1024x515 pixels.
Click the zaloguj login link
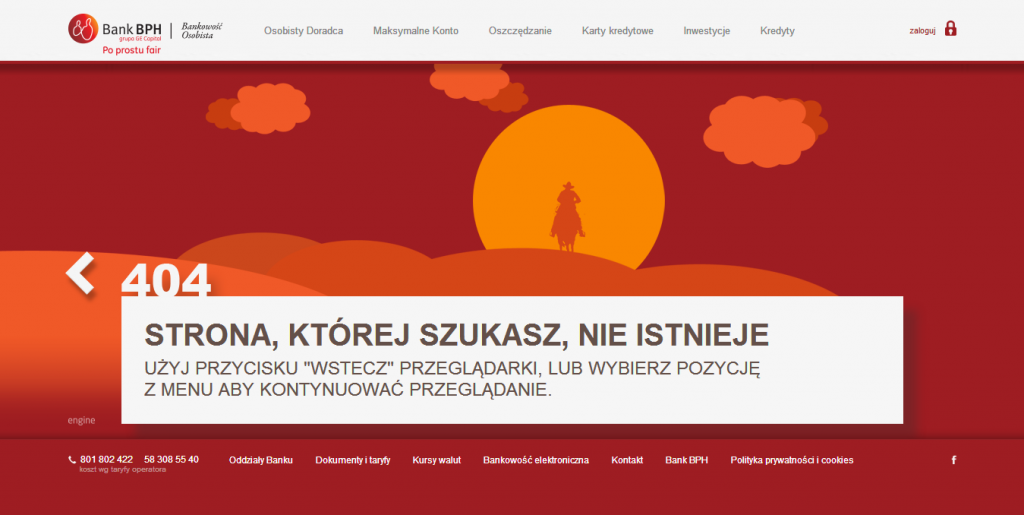922,31
